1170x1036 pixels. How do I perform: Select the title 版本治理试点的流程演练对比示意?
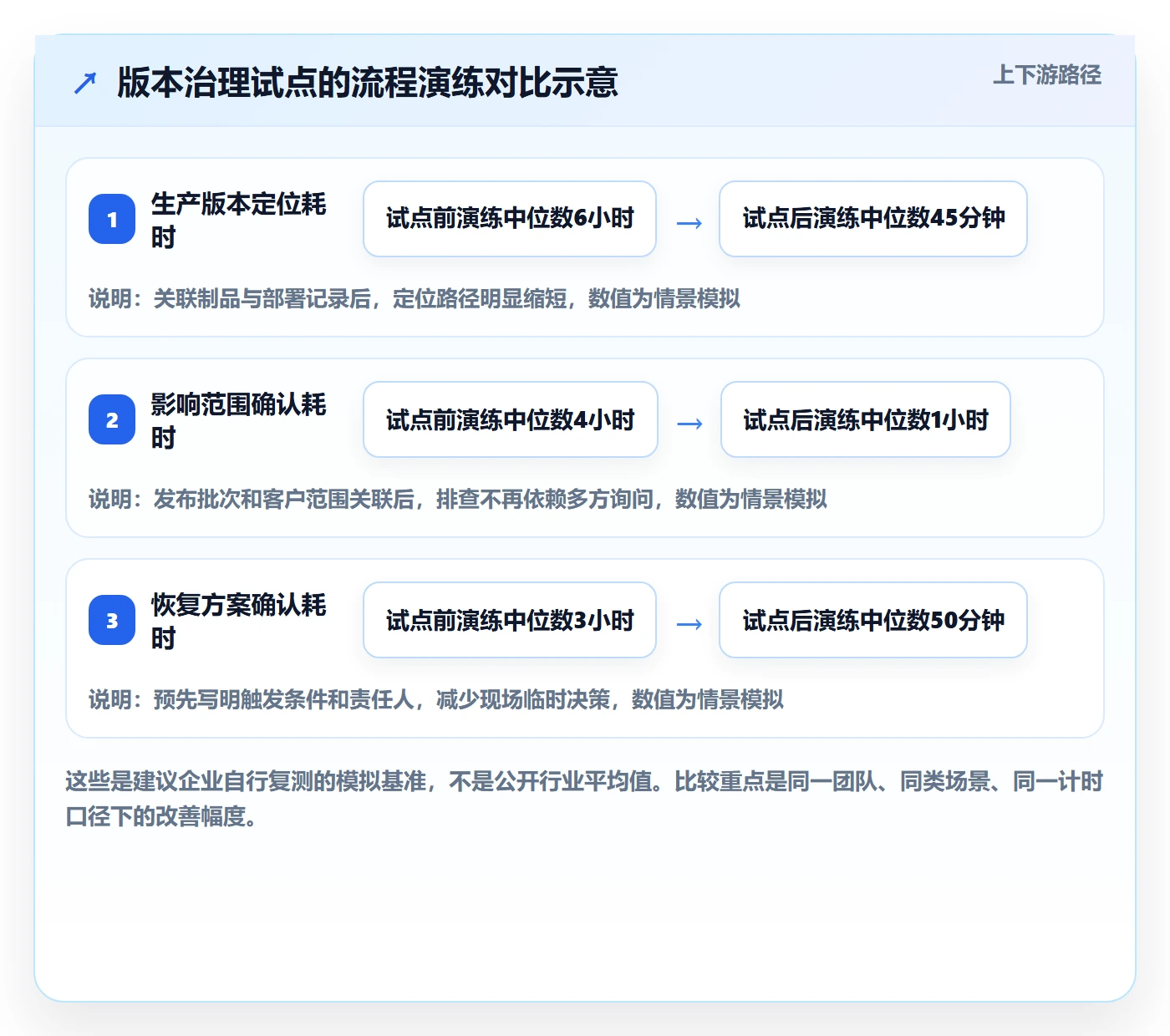pyautogui.click(x=368, y=83)
